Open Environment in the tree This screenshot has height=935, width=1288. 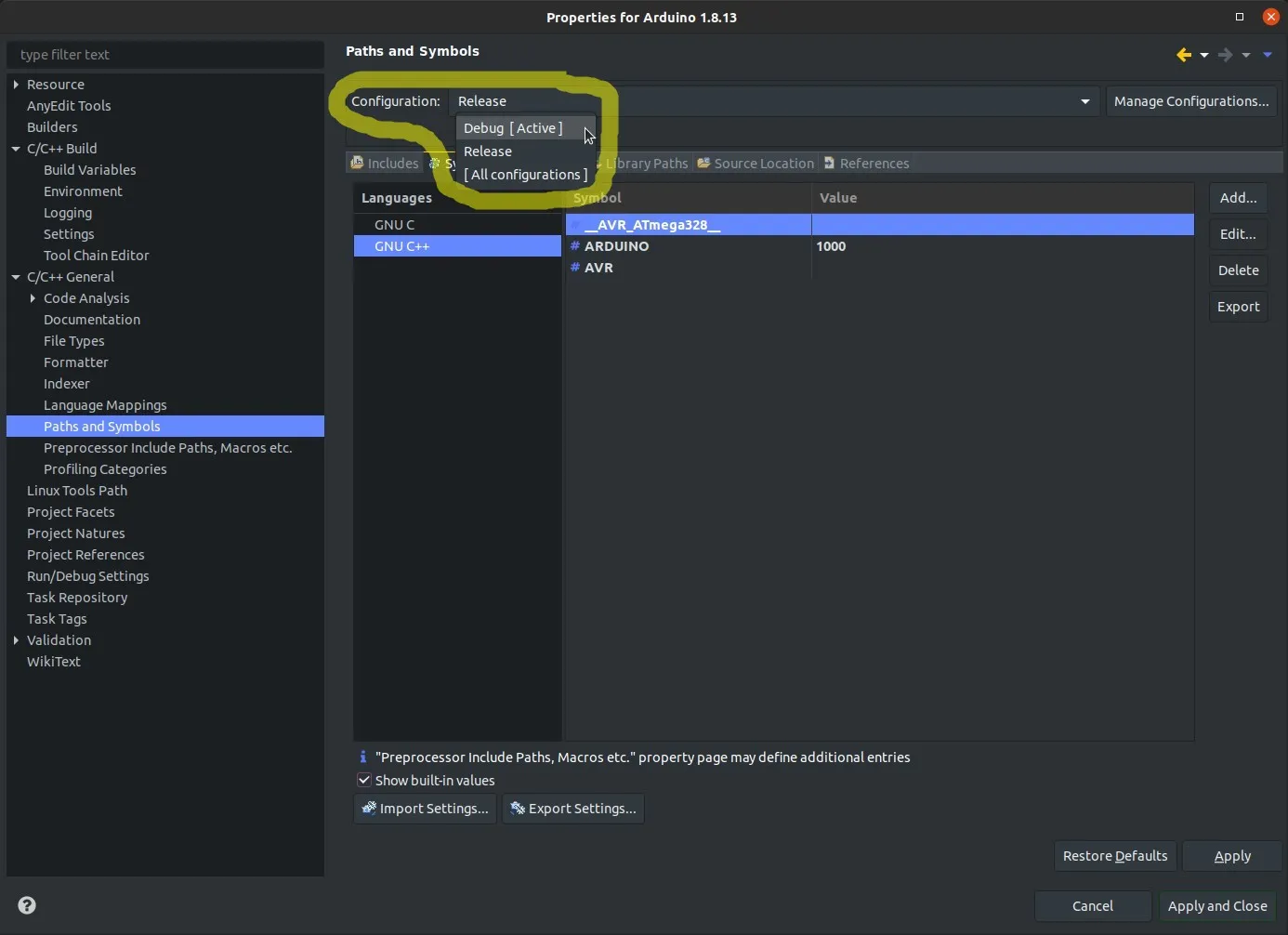point(83,191)
